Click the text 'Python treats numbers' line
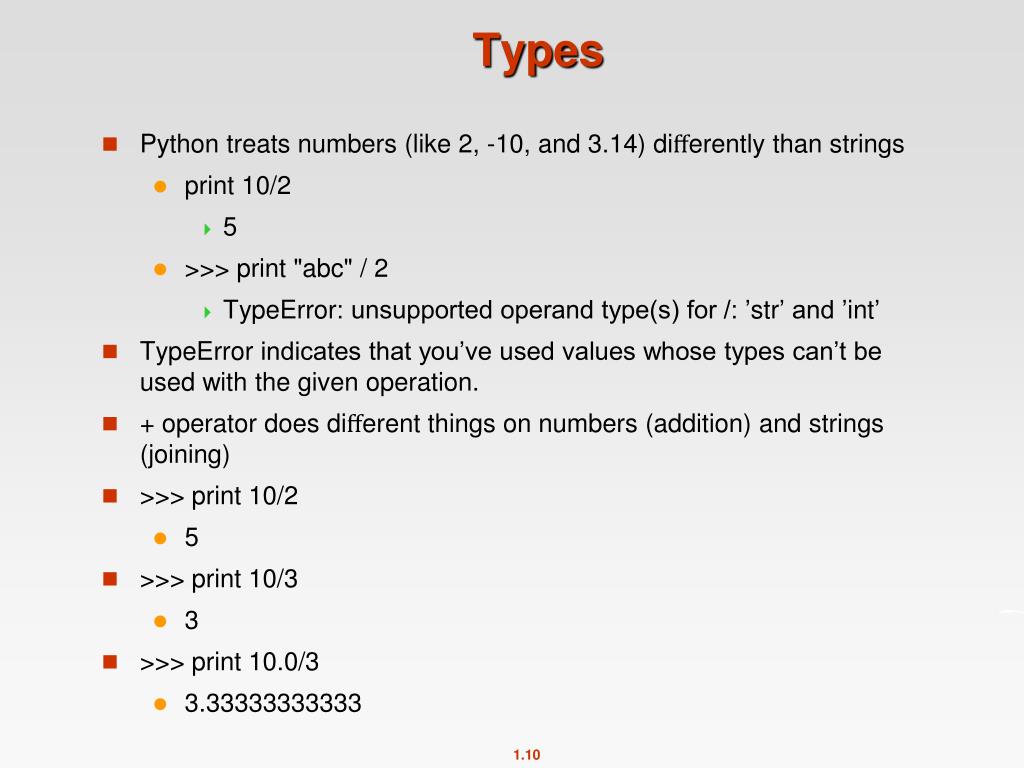This screenshot has height=768, width=1024. tap(522, 144)
